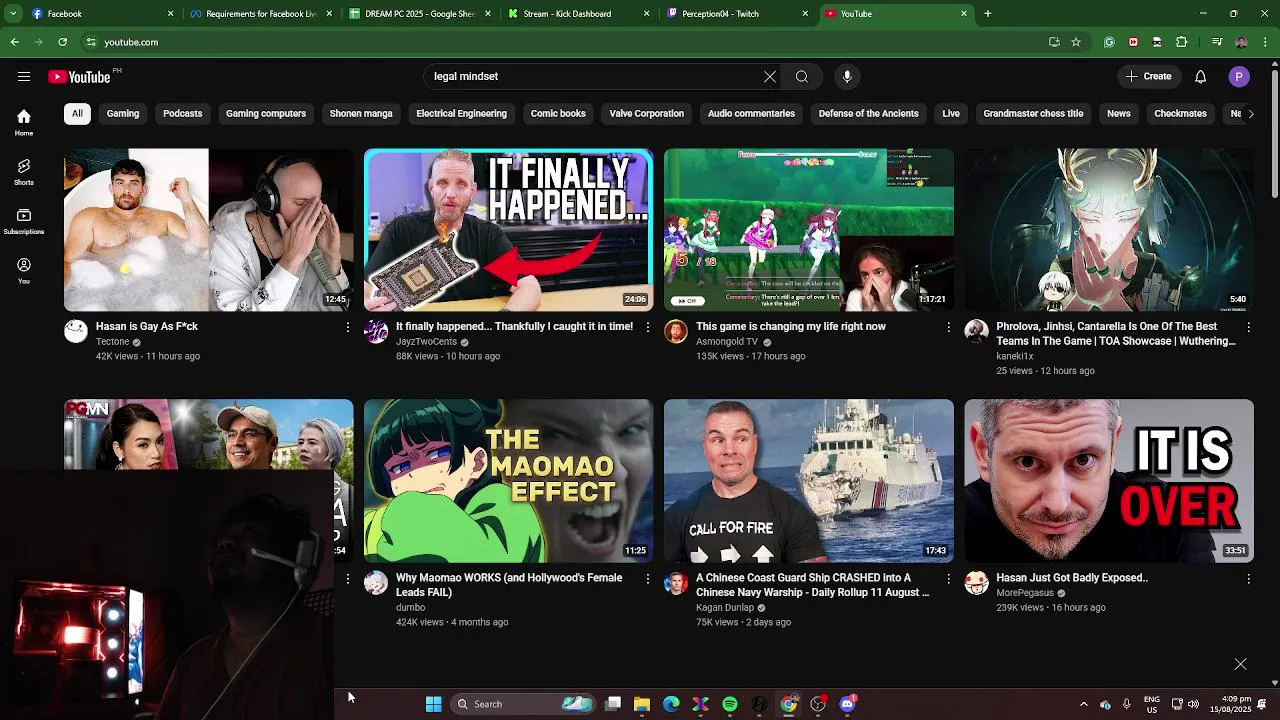
Task: Click install app icon in address bar
Action: [x=1054, y=42]
